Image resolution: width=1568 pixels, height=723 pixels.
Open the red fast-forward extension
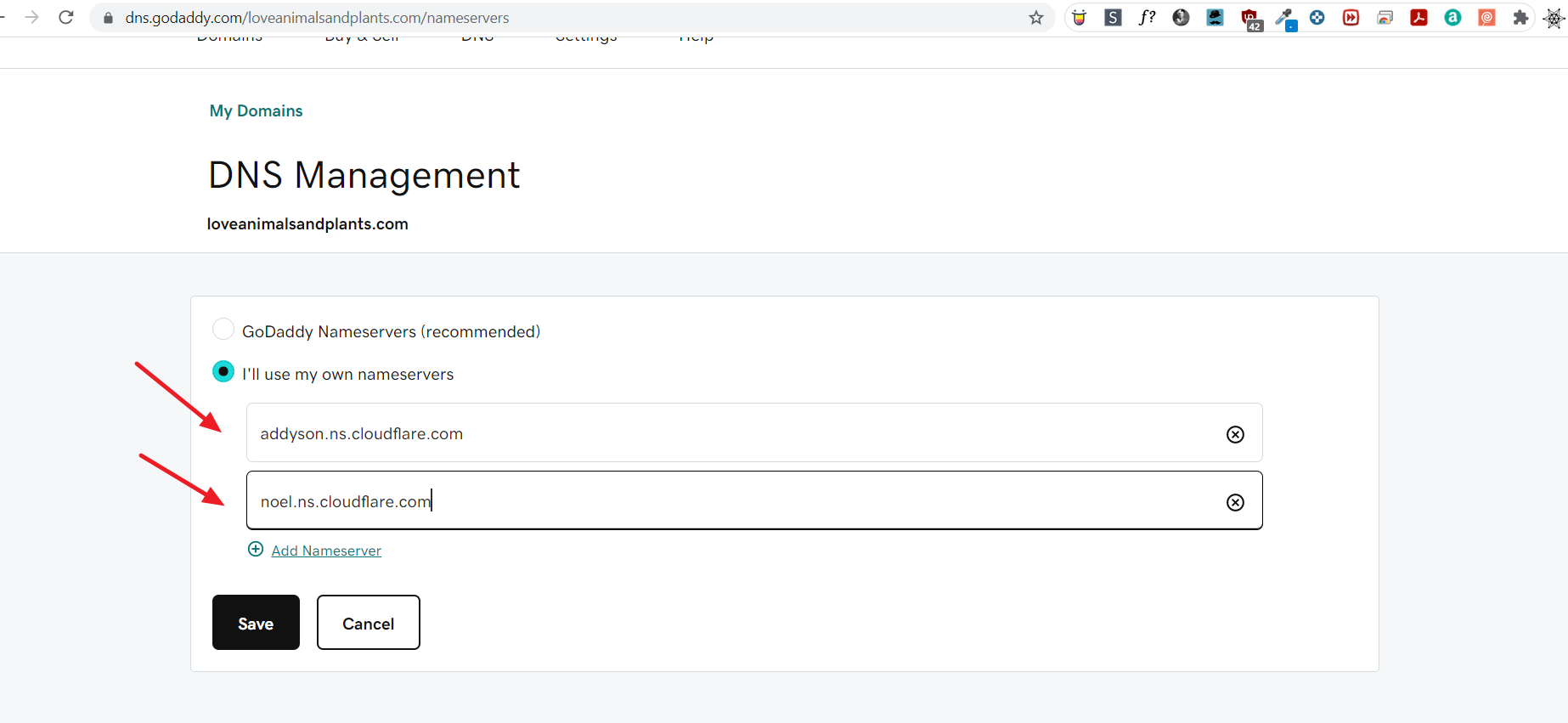[x=1351, y=18]
